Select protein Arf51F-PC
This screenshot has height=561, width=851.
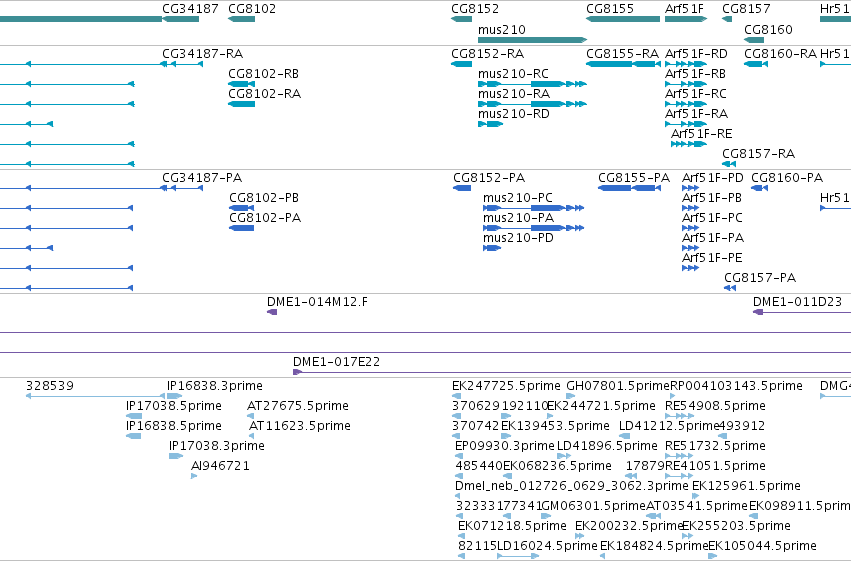[x=712, y=218]
